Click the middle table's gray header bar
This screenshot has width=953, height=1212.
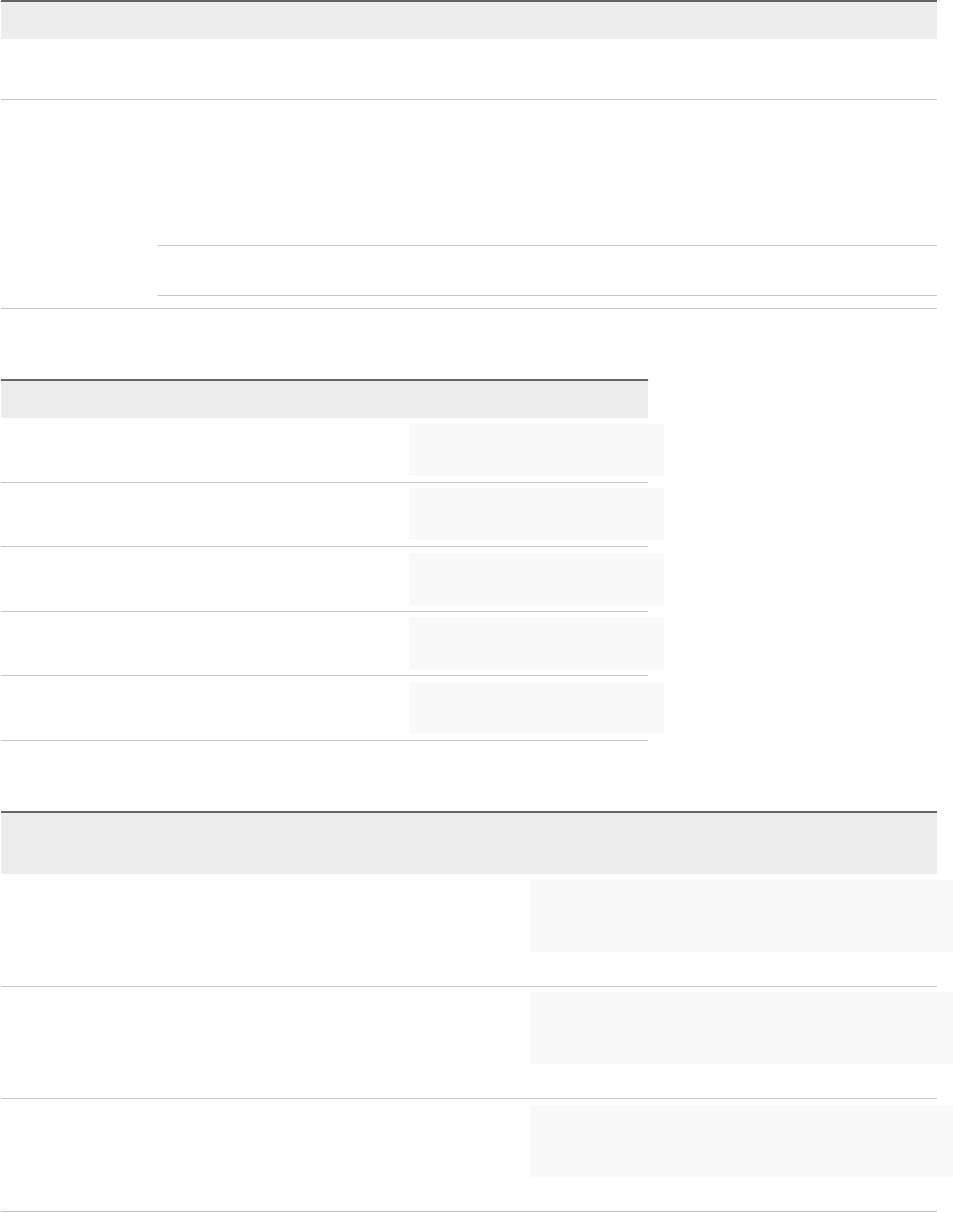point(324,399)
